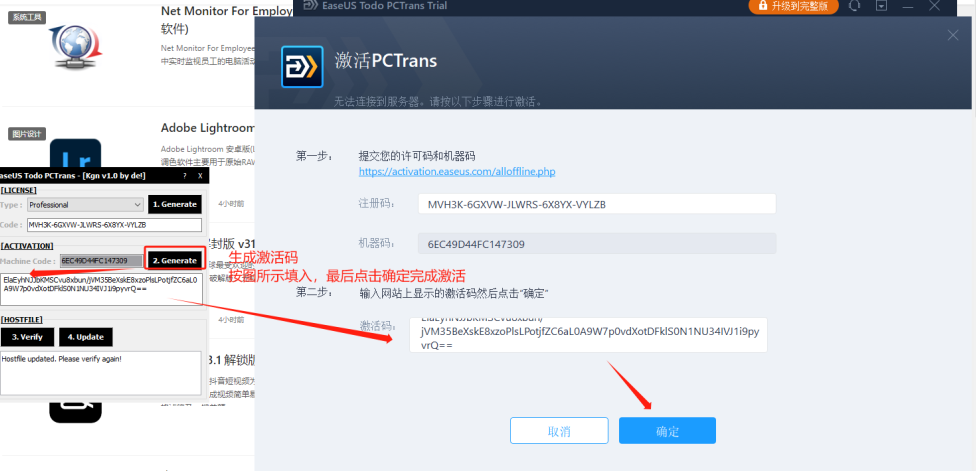
Task: Click the 取消 cancel button
Action: (559, 431)
